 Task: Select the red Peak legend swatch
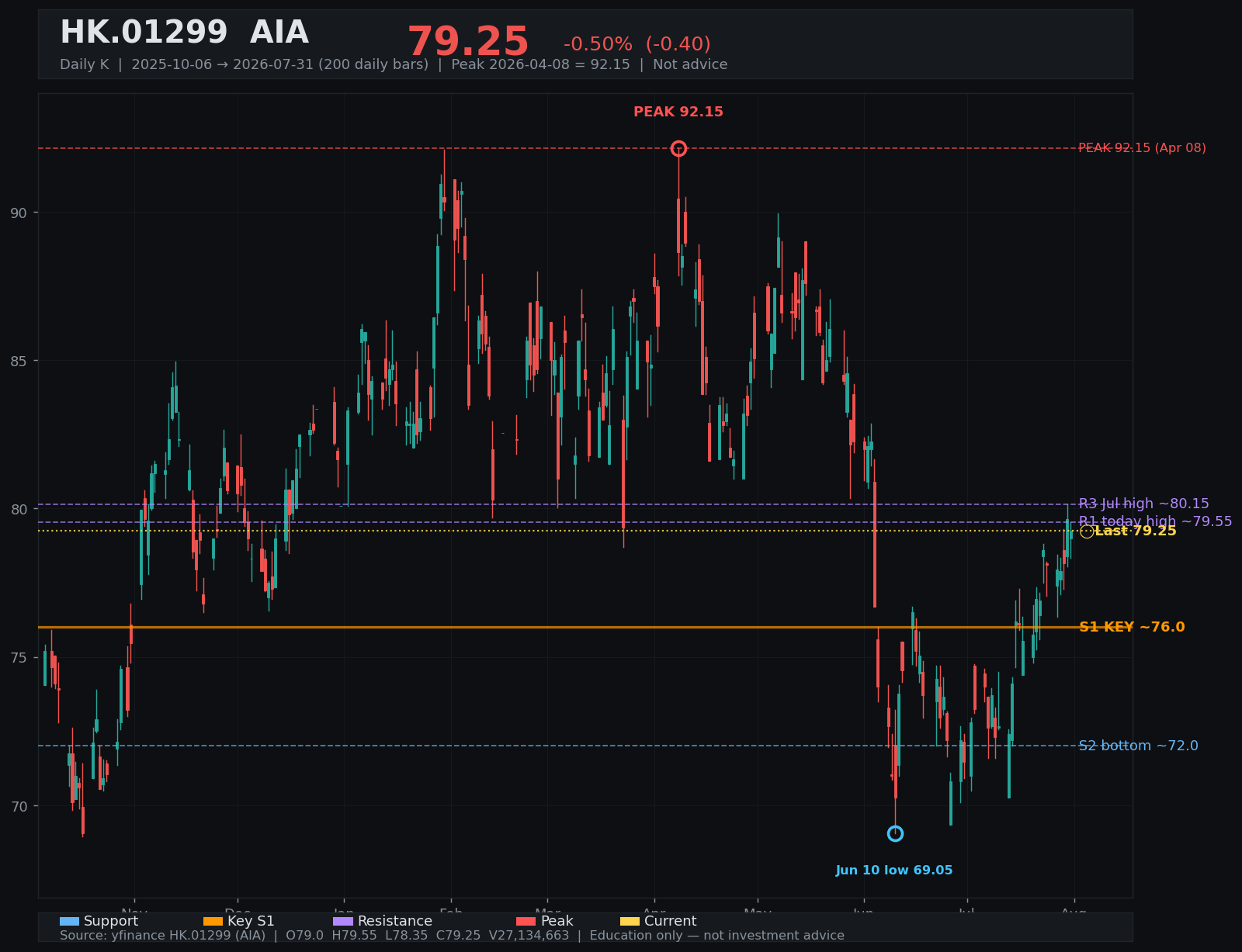click(526, 921)
